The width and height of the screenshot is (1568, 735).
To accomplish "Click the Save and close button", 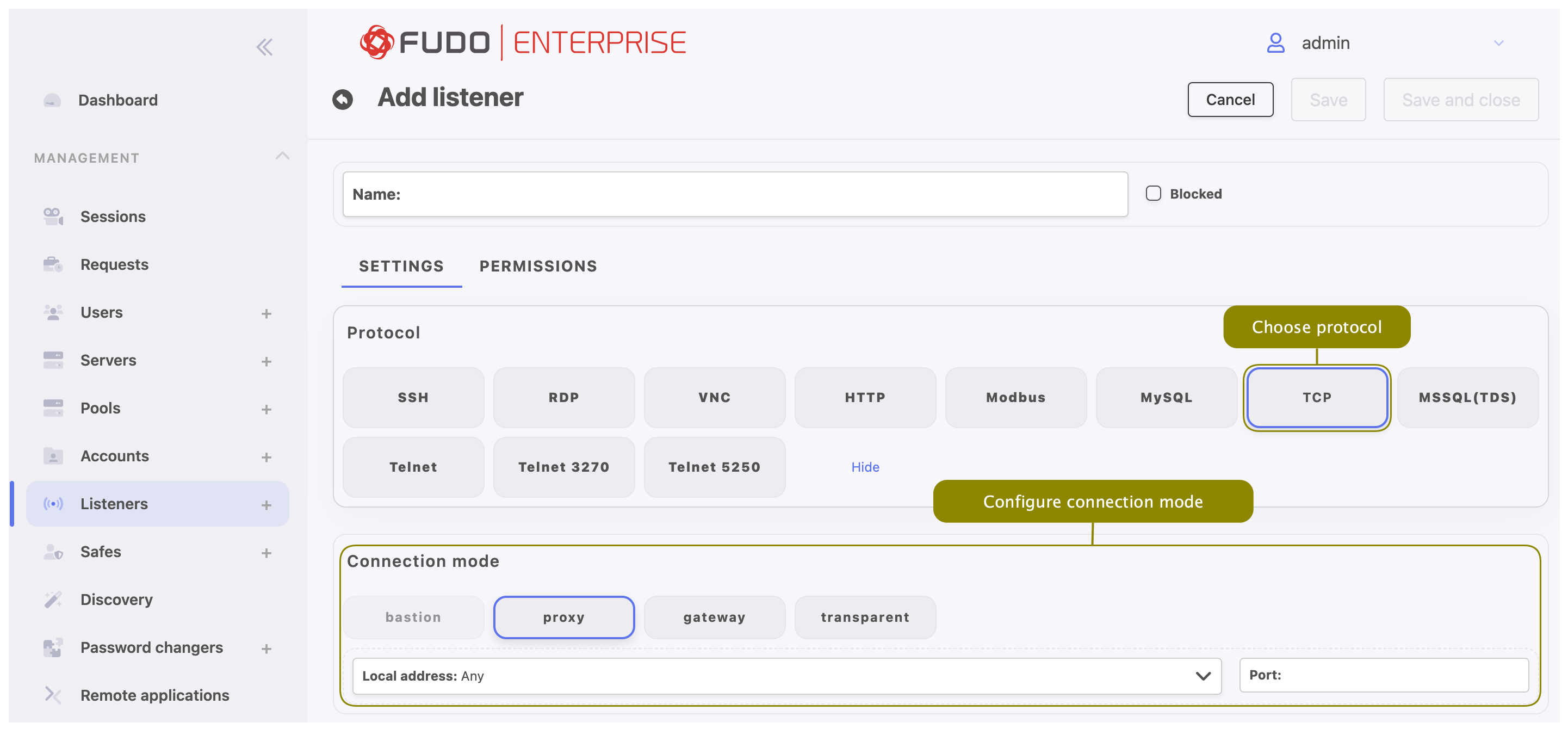I will pyautogui.click(x=1461, y=99).
